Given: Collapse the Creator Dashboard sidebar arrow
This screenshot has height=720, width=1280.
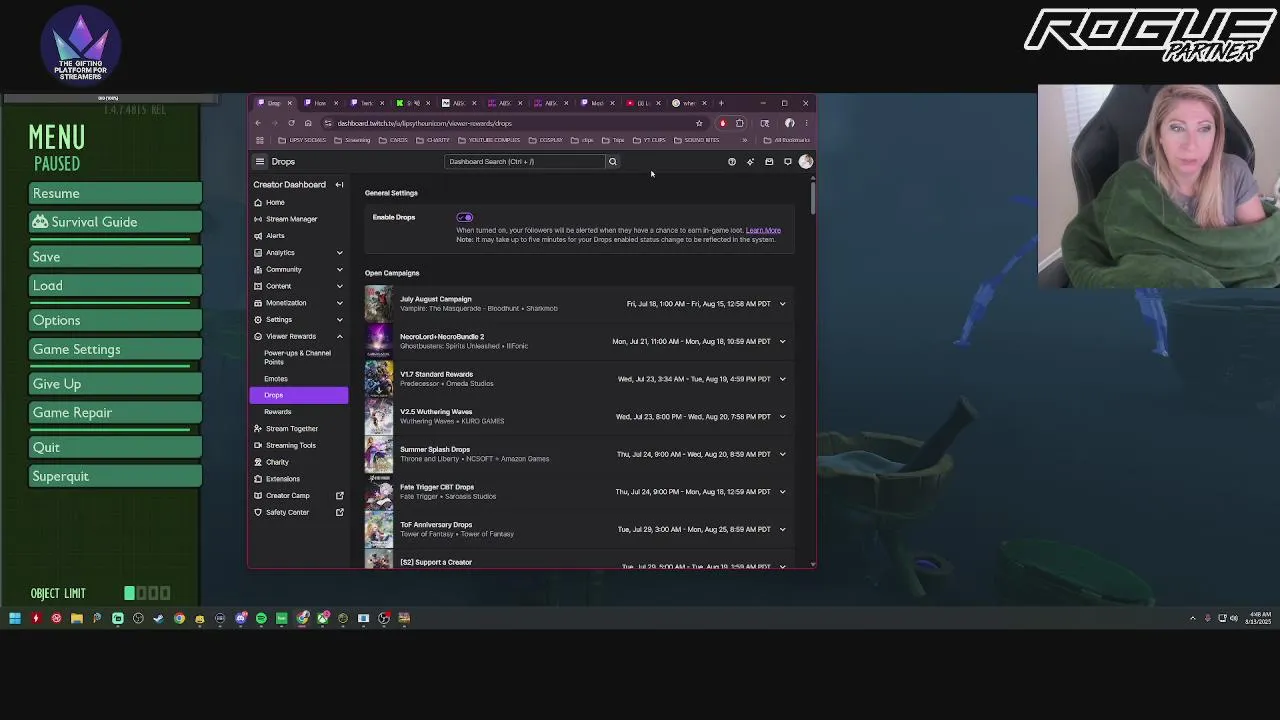Looking at the screenshot, I should tap(339, 185).
